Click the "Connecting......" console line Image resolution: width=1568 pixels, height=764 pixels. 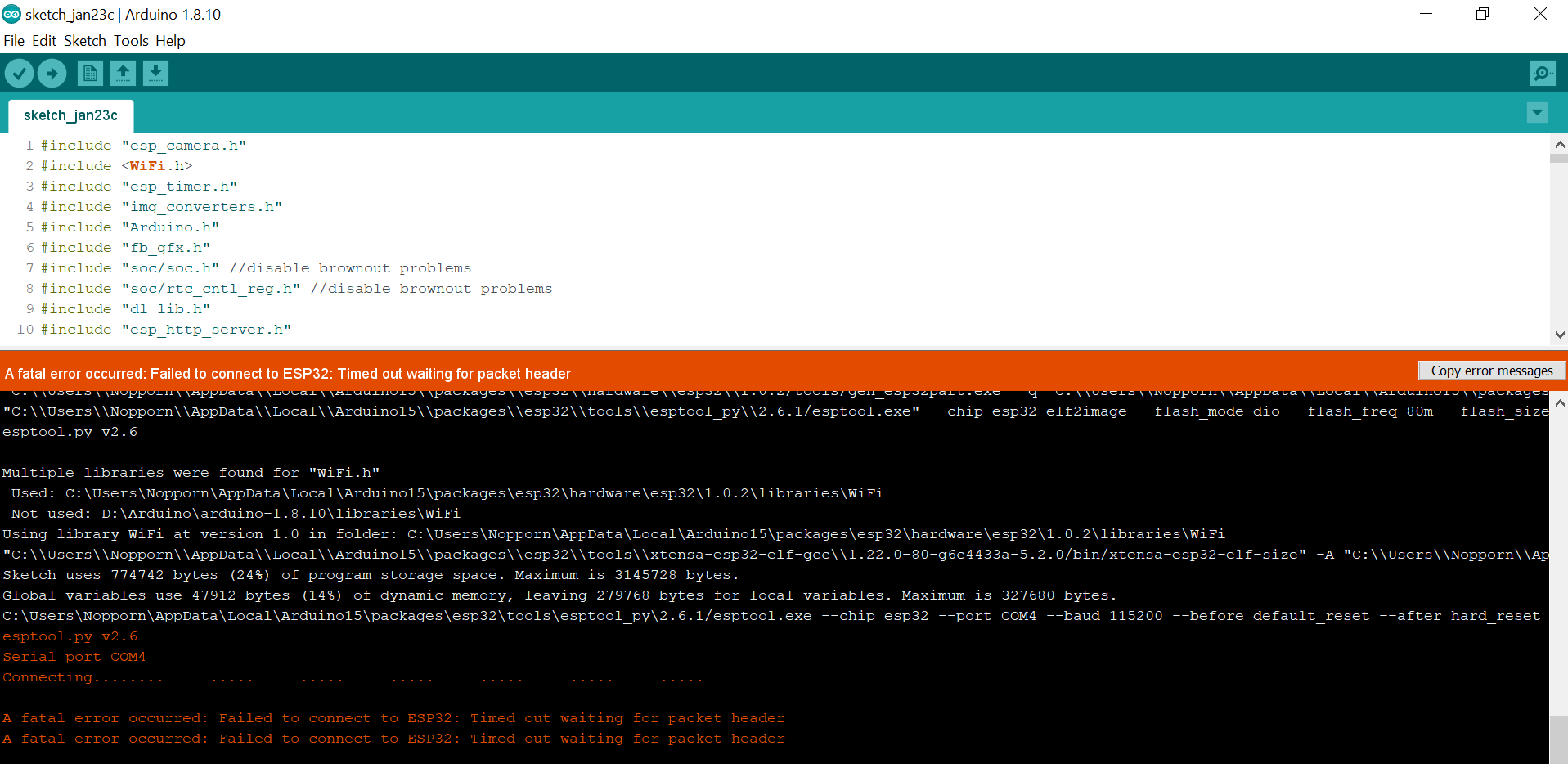(x=375, y=677)
